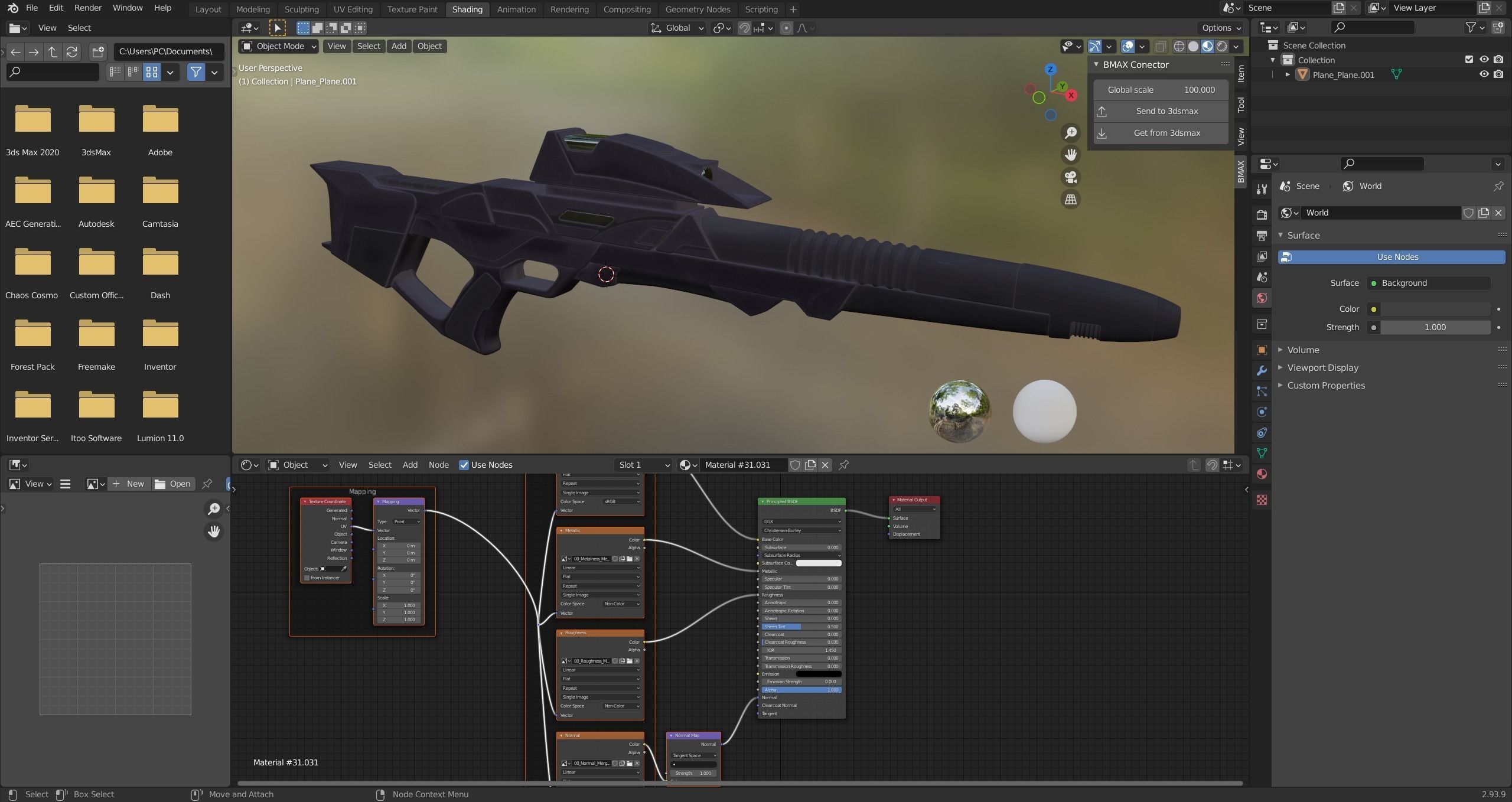Open the Material properties tab icon
Viewport: 1512px width, 802px height.
point(1262,474)
